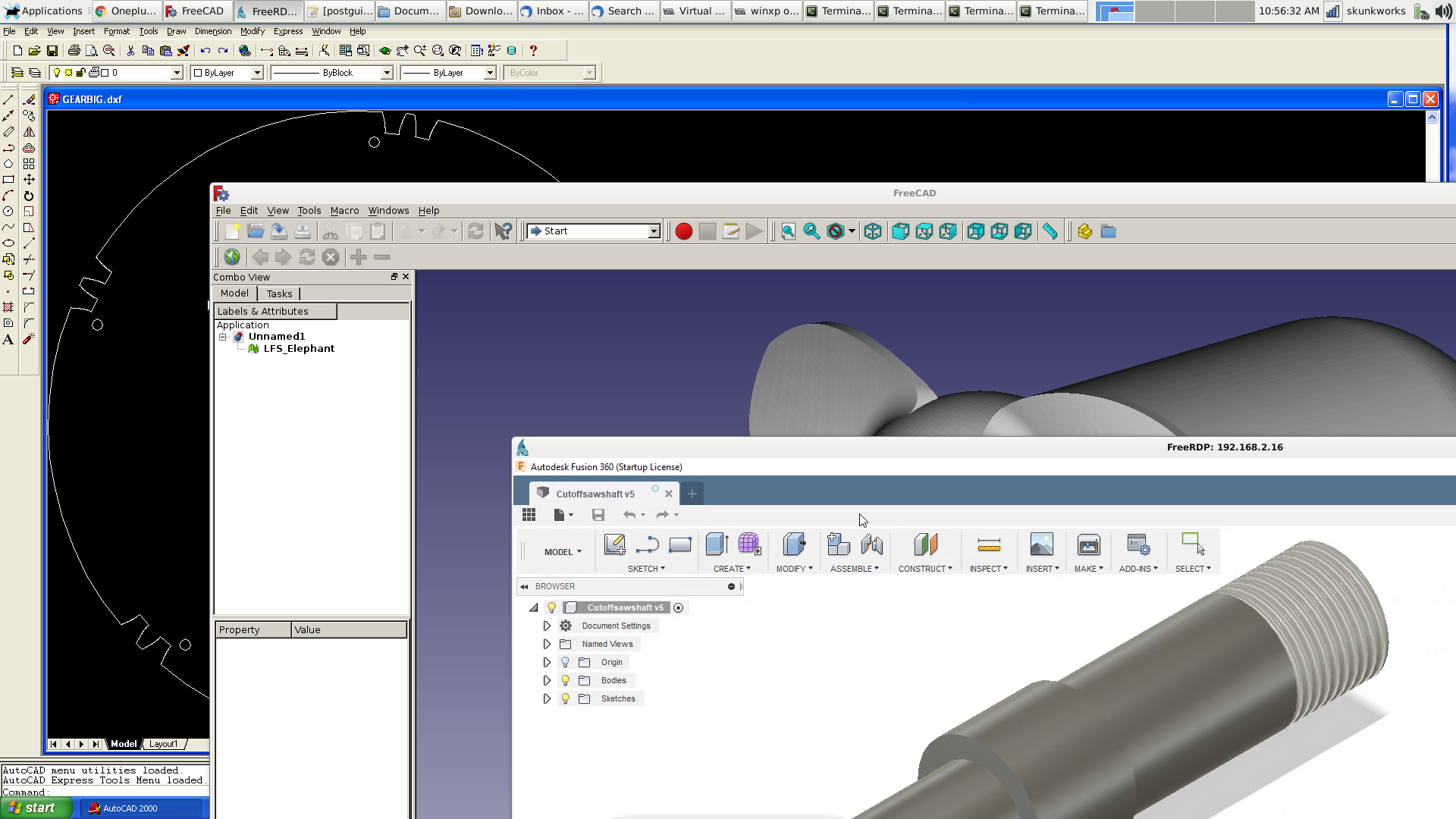This screenshot has width=1456, height=819.
Task: Click Fusion 360 Measure icon
Action: pyautogui.click(x=989, y=544)
